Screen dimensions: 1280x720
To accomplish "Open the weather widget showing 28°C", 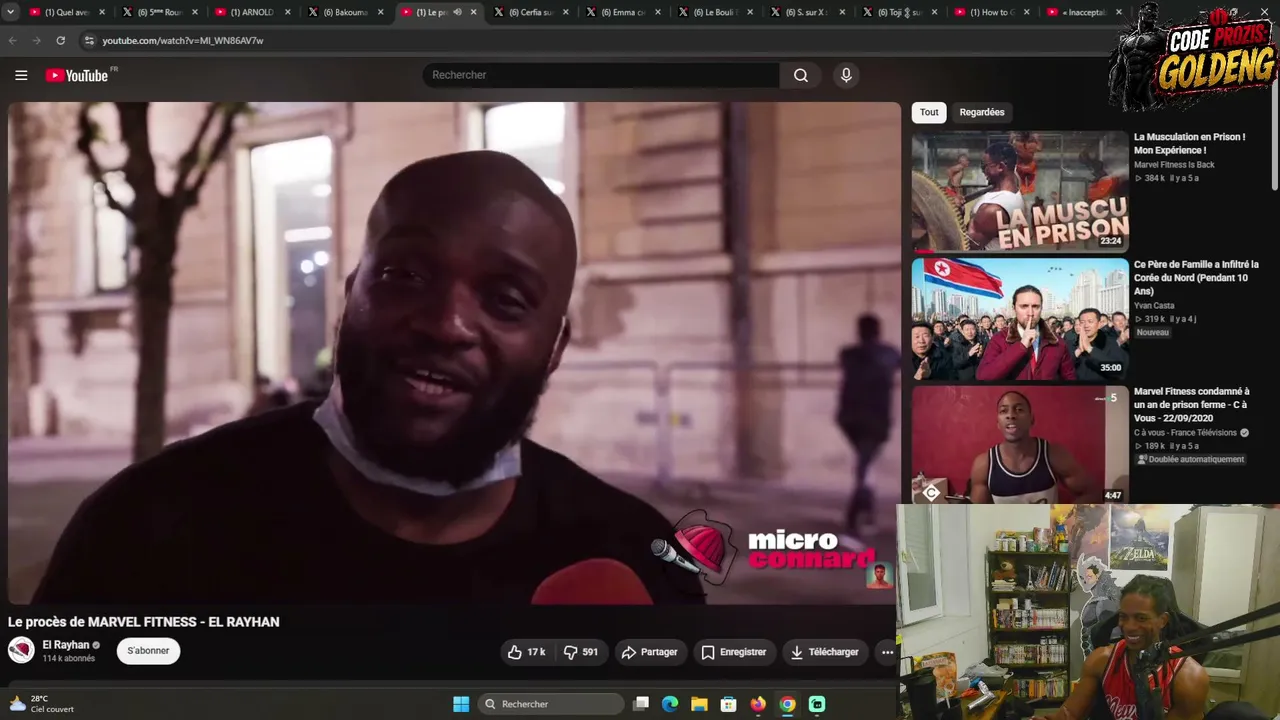I will 42,704.
